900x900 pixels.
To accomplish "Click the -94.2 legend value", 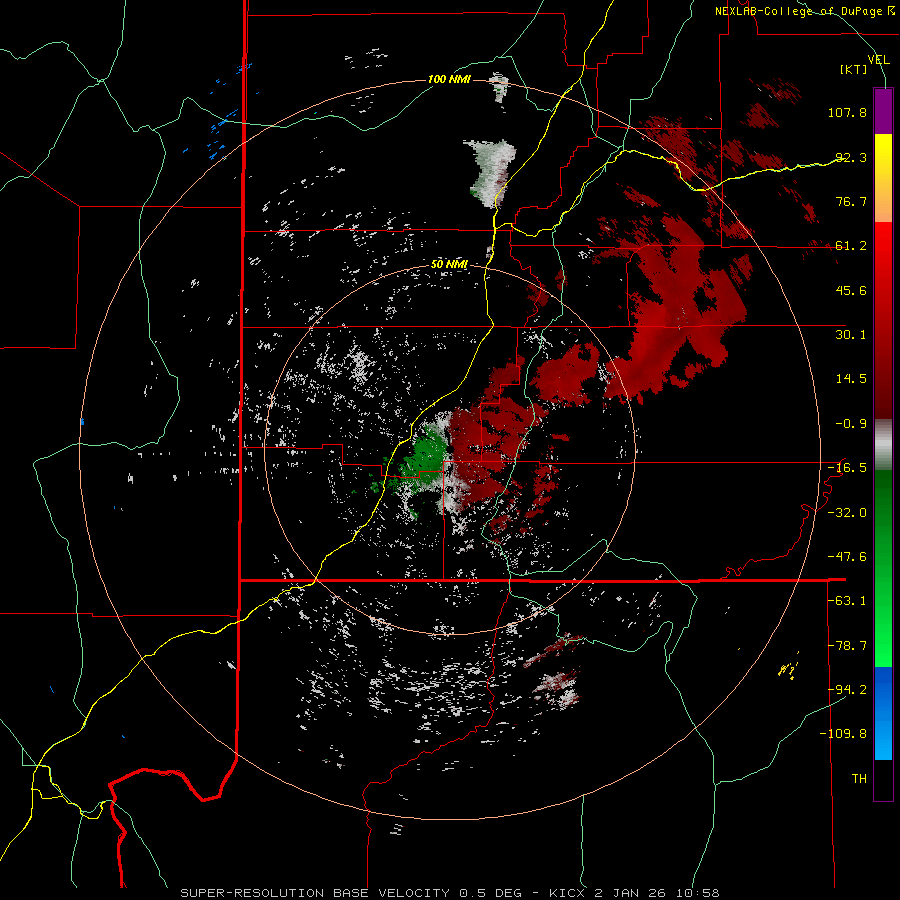I will point(847,689).
